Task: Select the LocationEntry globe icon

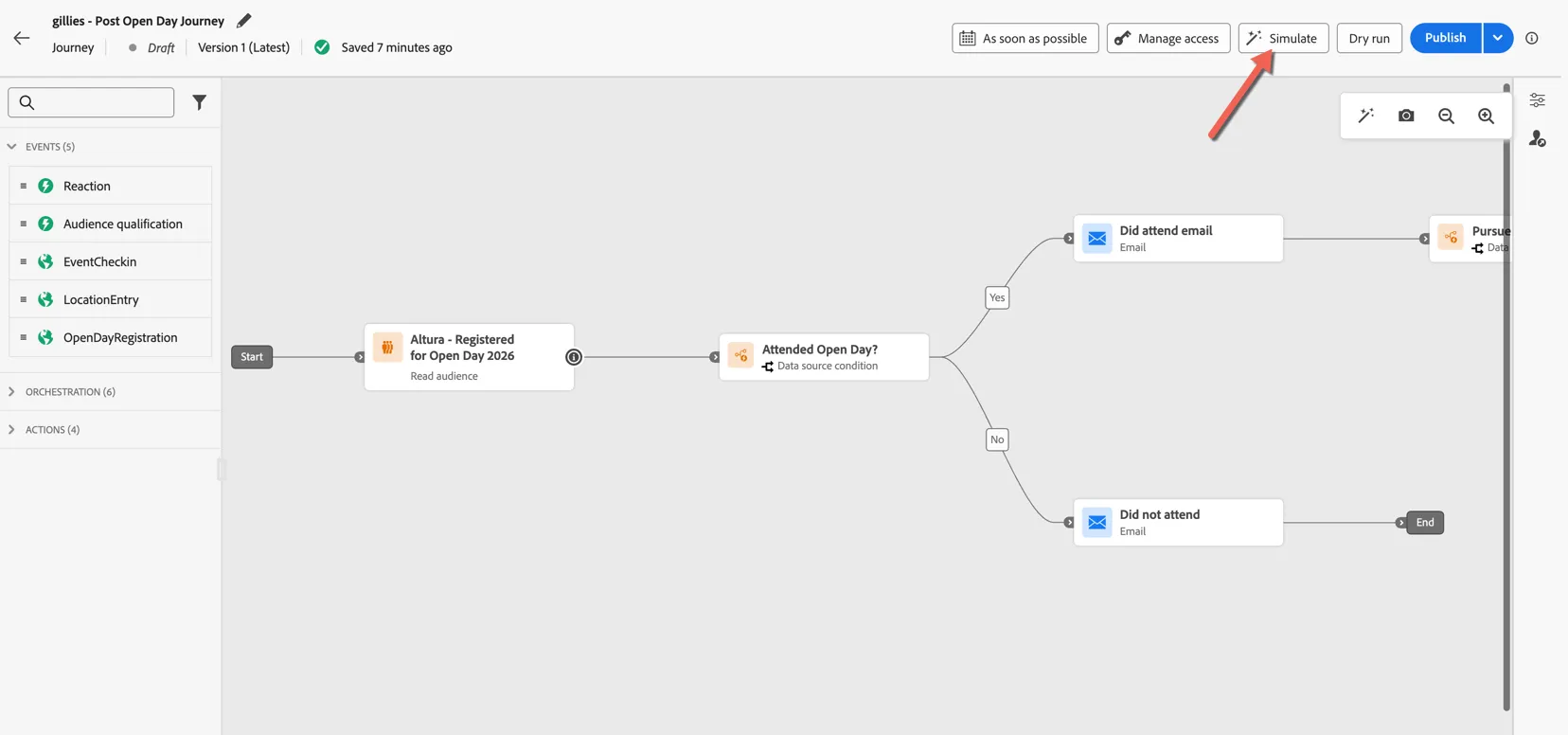Action: point(45,299)
